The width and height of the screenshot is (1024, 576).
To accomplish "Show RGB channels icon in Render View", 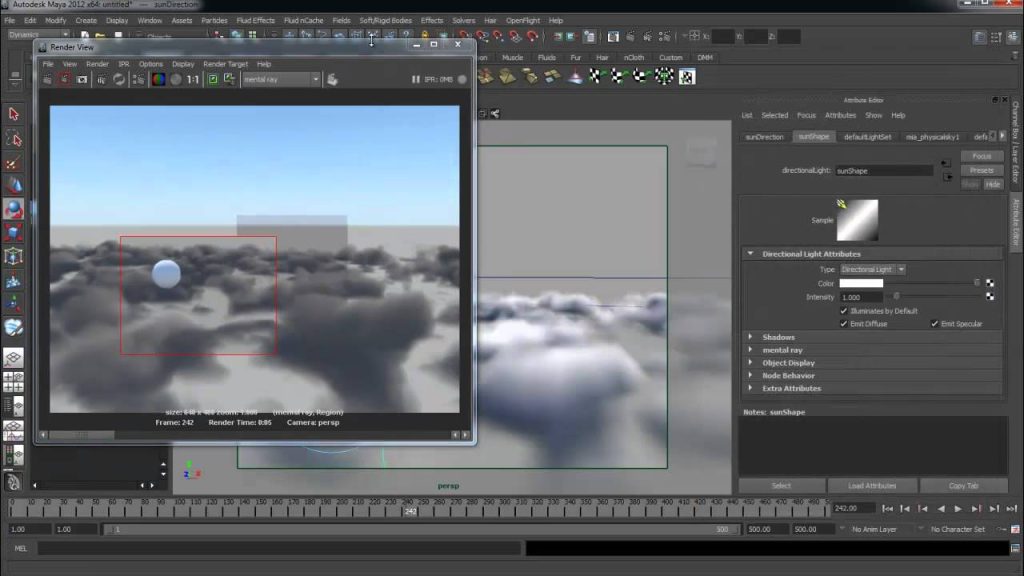I will pos(158,80).
